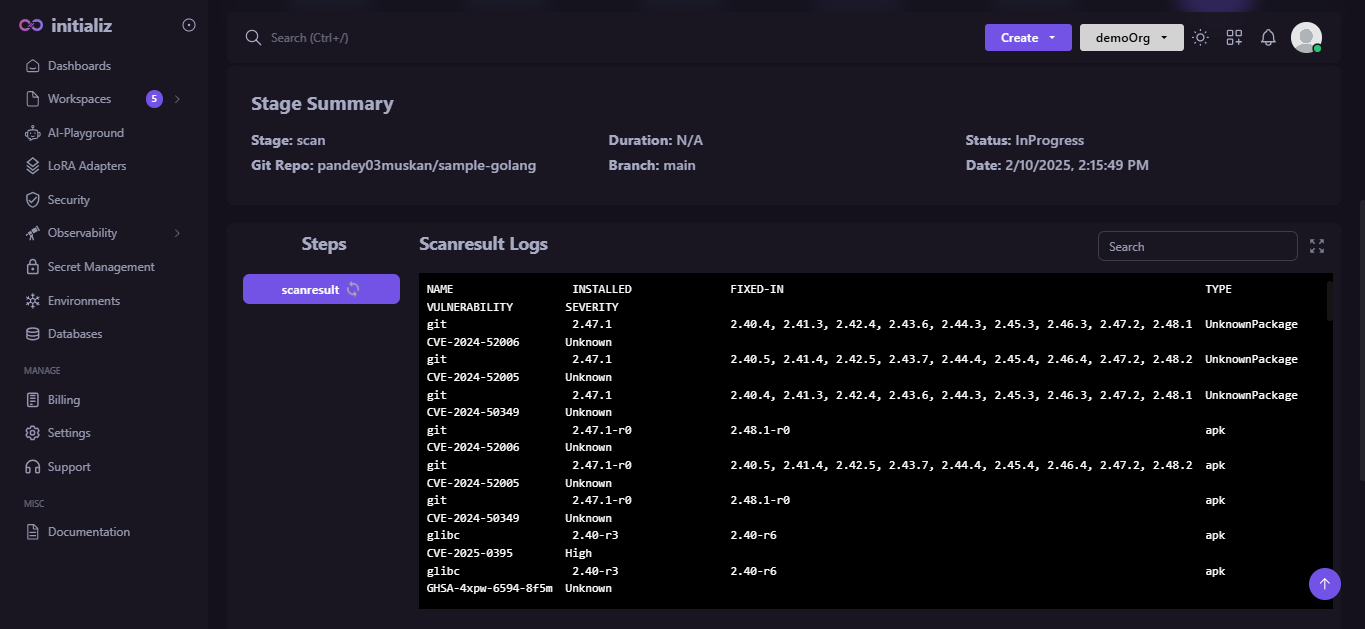Click the Security shield icon
This screenshot has height=629, width=1365.
point(31,200)
